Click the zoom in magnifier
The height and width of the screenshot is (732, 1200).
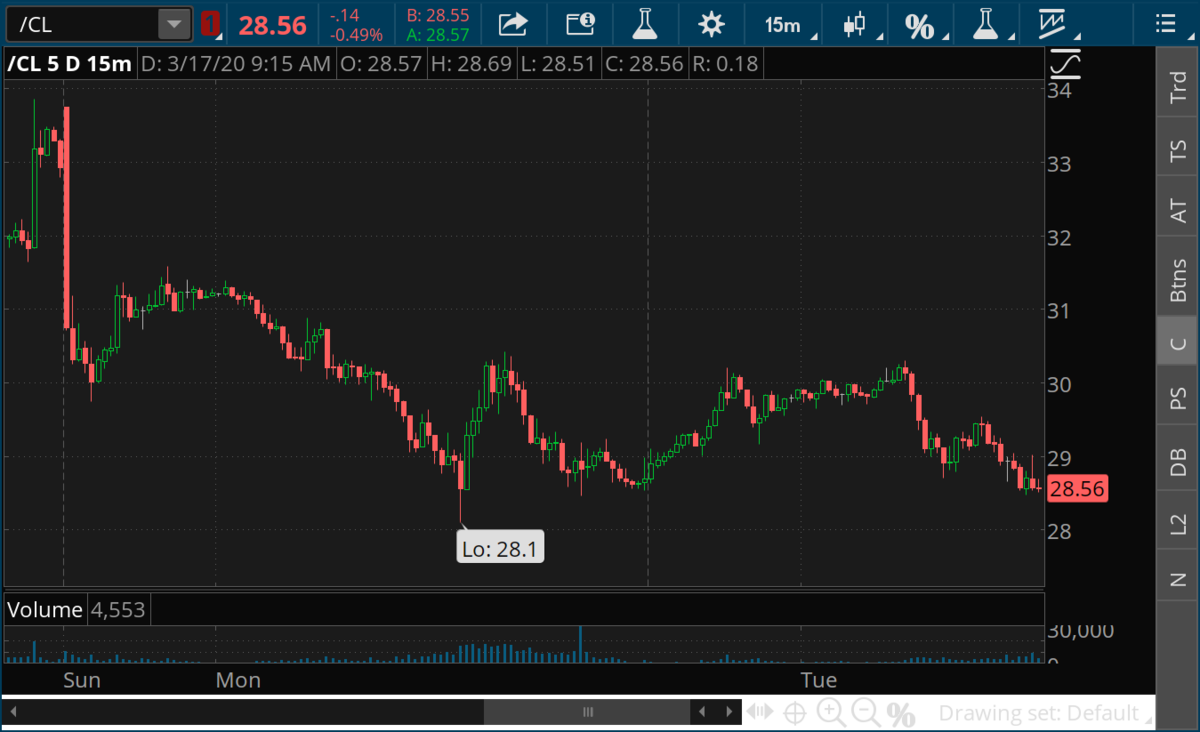click(x=831, y=713)
